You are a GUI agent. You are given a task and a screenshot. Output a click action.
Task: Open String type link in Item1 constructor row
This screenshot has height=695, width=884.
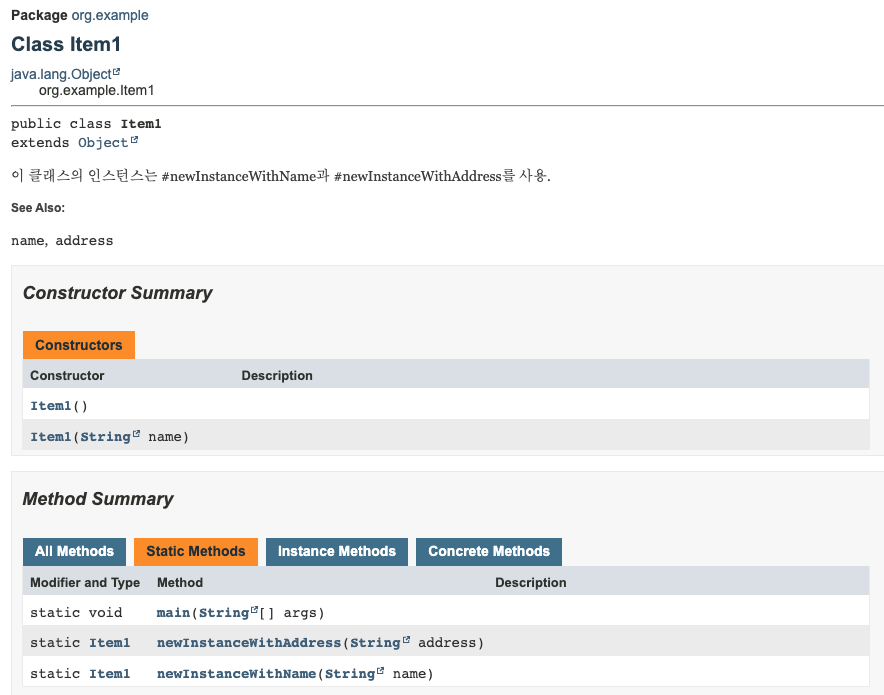pyautogui.click(x=105, y=437)
